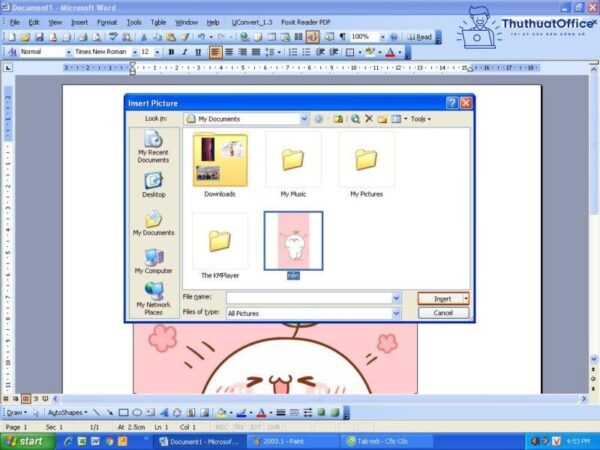This screenshot has width=600, height=450.
Task: Toggle the highlighted Document Map button
Action: point(313,37)
